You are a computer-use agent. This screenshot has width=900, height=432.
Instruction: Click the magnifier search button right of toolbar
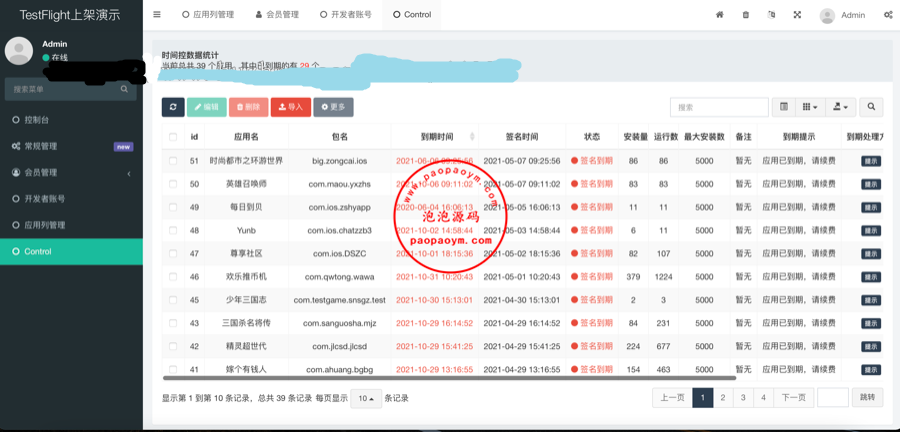tap(871, 107)
